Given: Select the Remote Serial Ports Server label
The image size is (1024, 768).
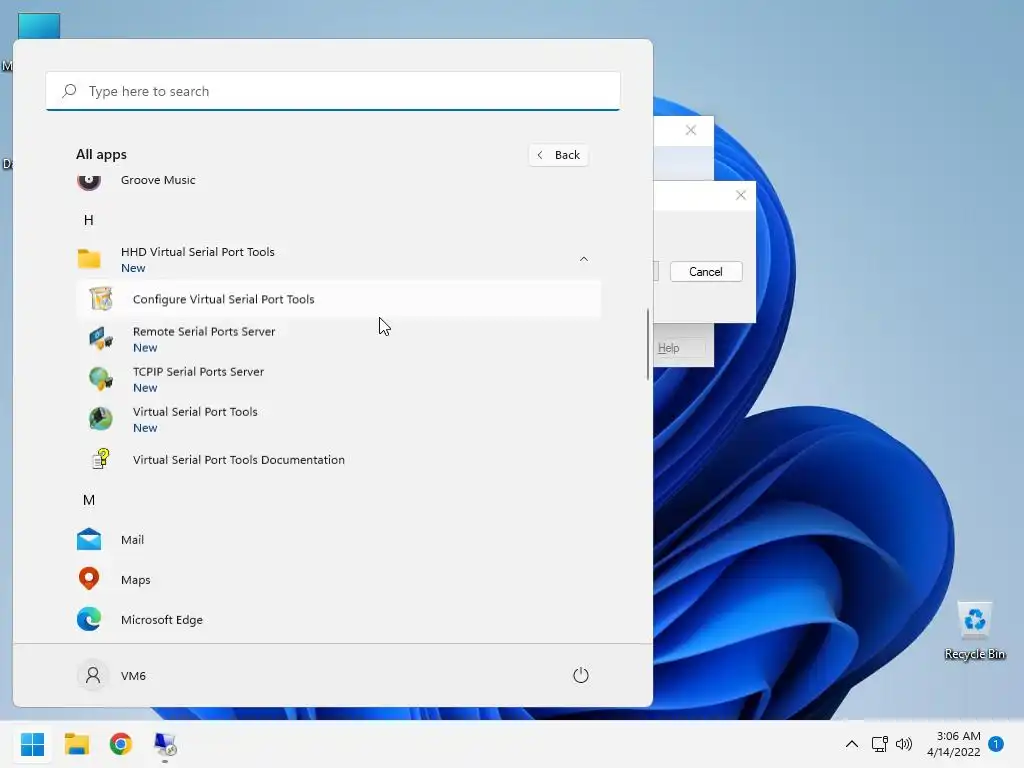Looking at the screenshot, I should (204, 331).
